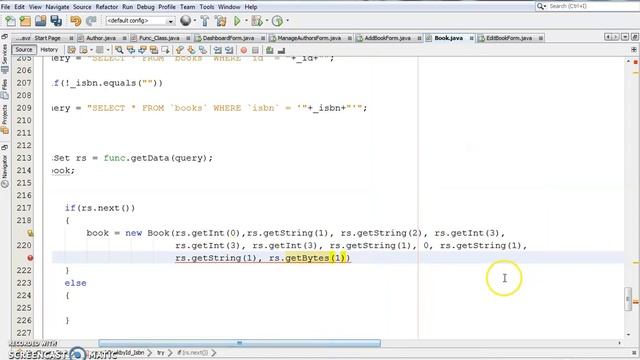Click the Shift Line Right icon
640x360 pixels.
(x=229, y=50)
